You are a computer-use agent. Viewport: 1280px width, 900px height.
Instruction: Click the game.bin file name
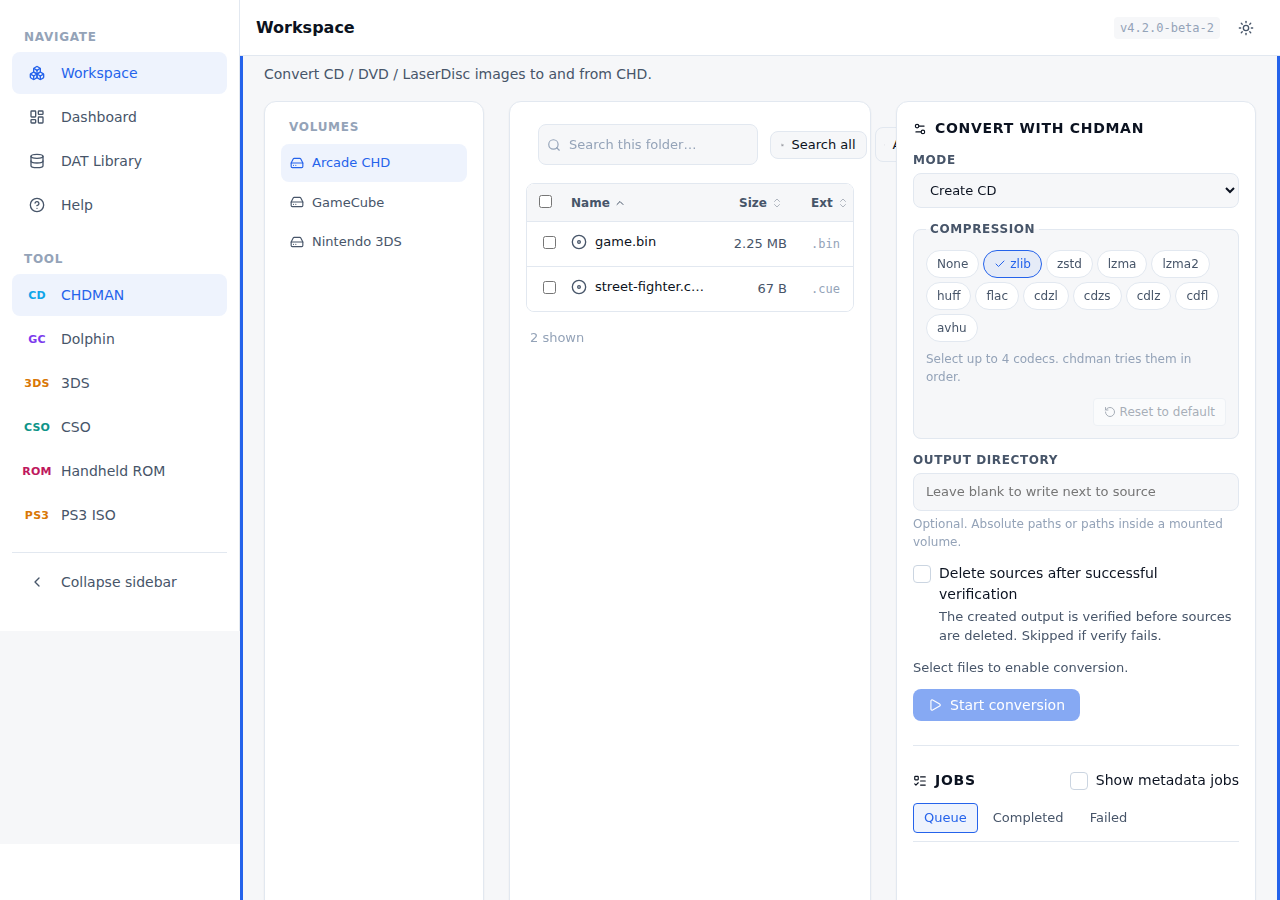pyautogui.click(x=625, y=241)
